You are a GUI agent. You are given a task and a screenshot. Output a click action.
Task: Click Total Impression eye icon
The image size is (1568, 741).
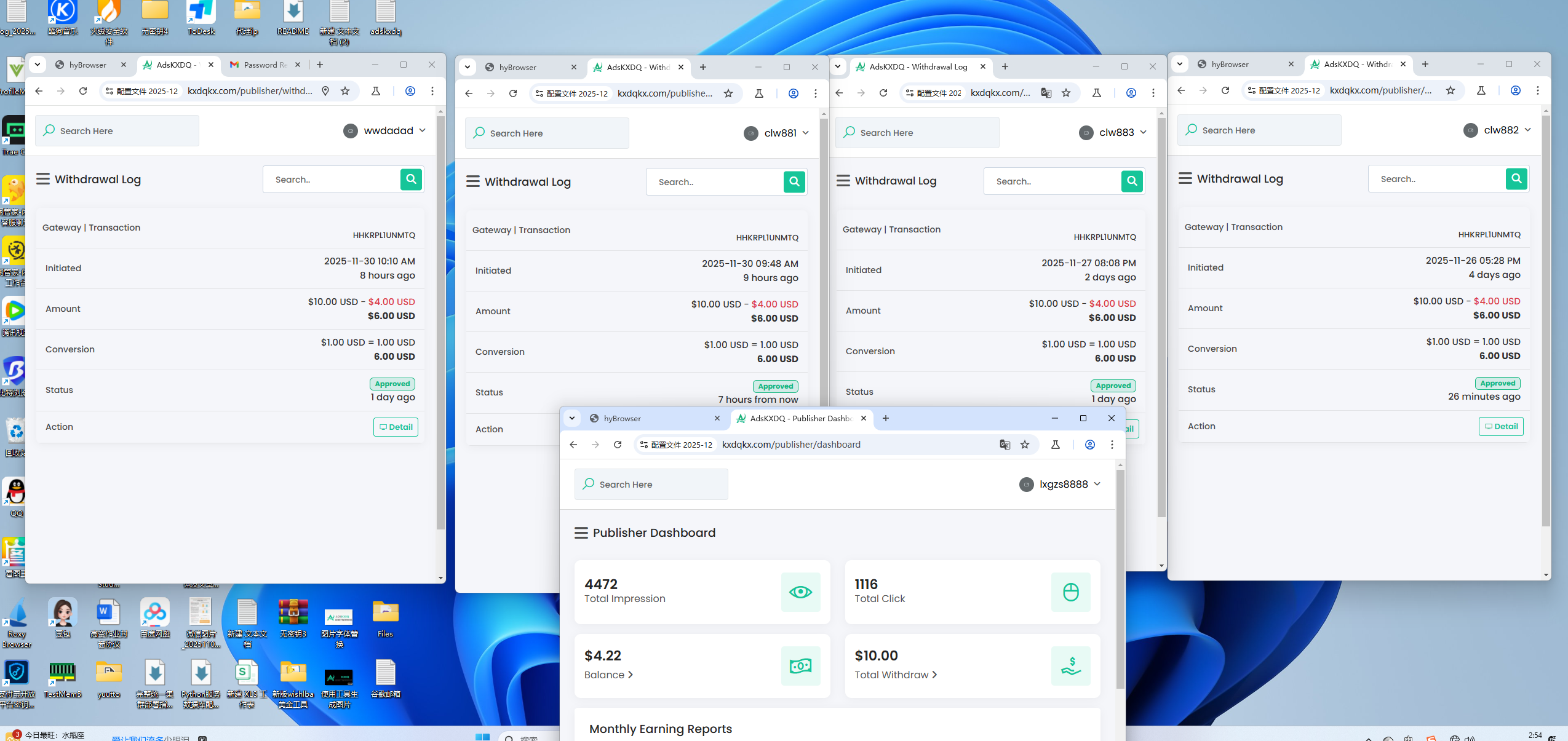click(x=800, y=592)
